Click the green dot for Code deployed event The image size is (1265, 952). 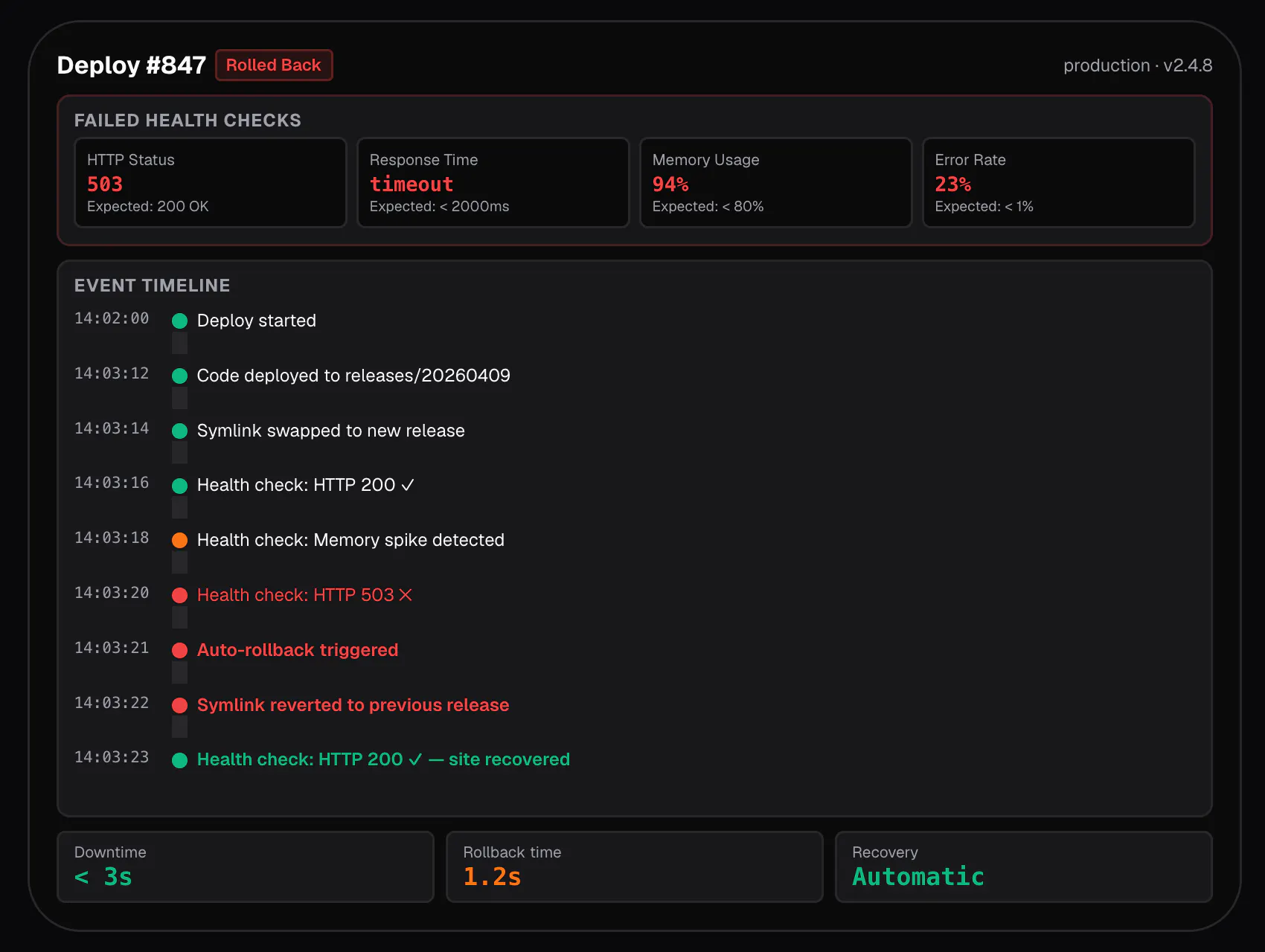point(179,376)
